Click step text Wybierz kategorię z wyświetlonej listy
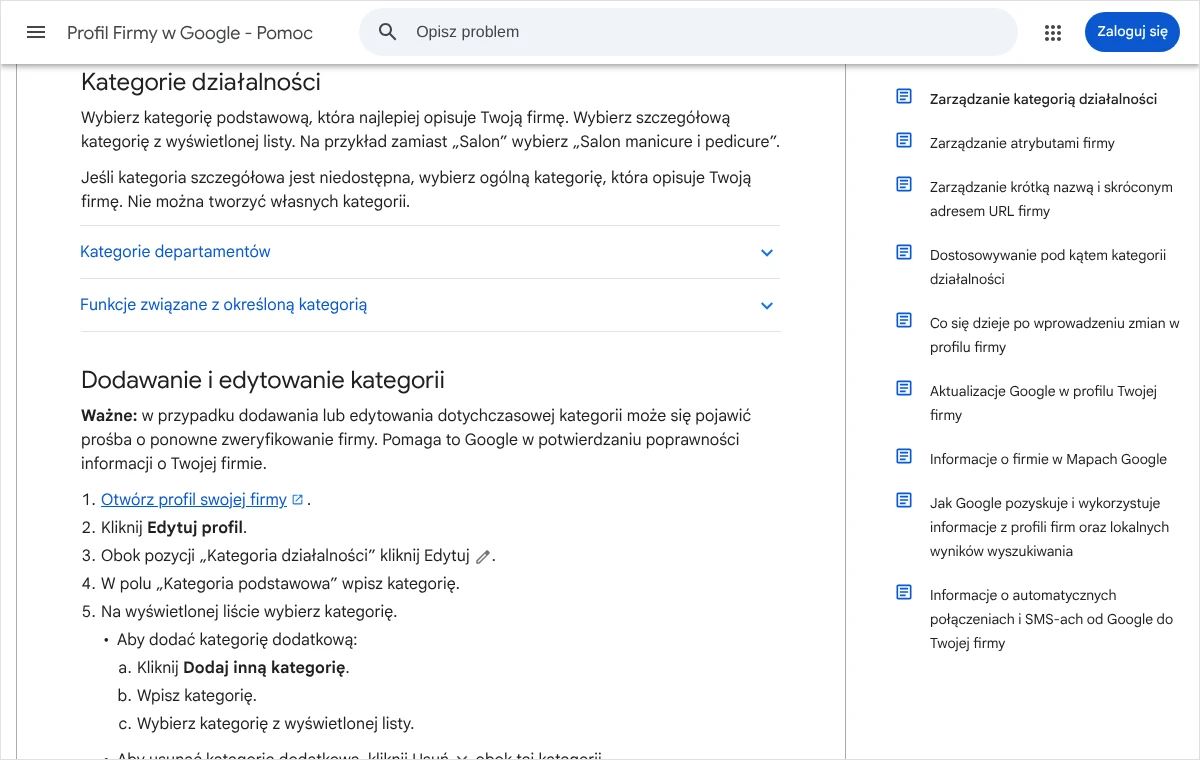Viewport: 1200px width, 760px height. point(275,723)
